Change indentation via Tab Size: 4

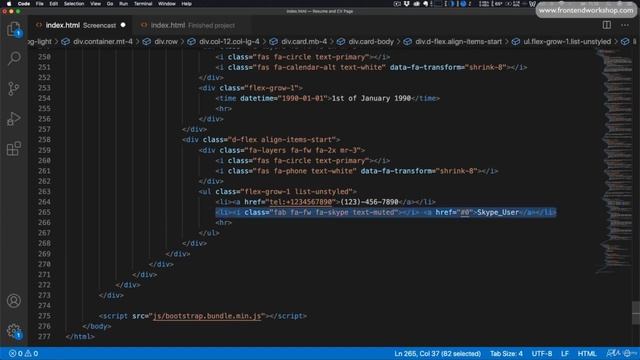[x=506, y=353]
